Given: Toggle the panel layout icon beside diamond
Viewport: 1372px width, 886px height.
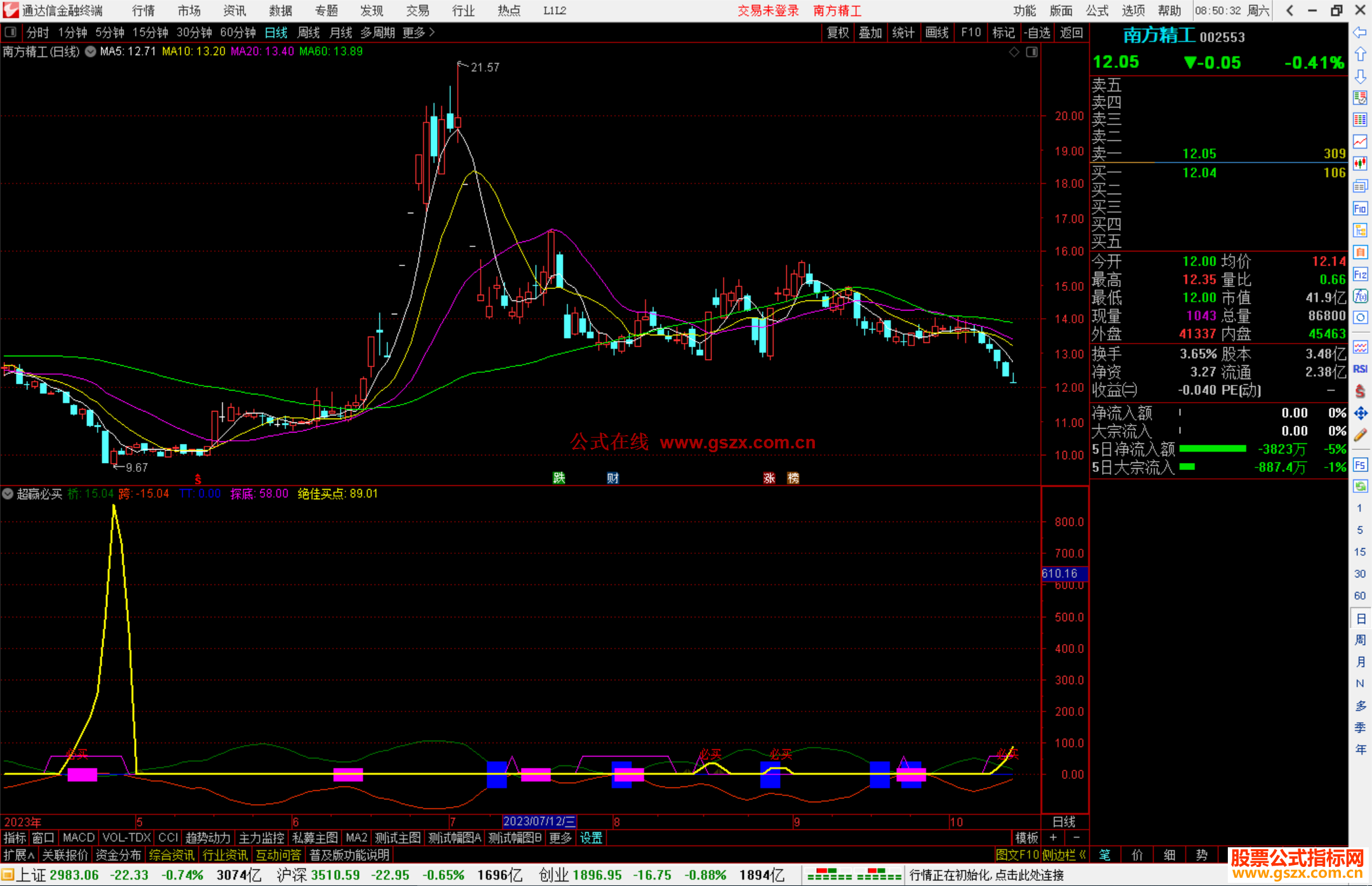Looking at the screenshot, I should pos(1032,52).
